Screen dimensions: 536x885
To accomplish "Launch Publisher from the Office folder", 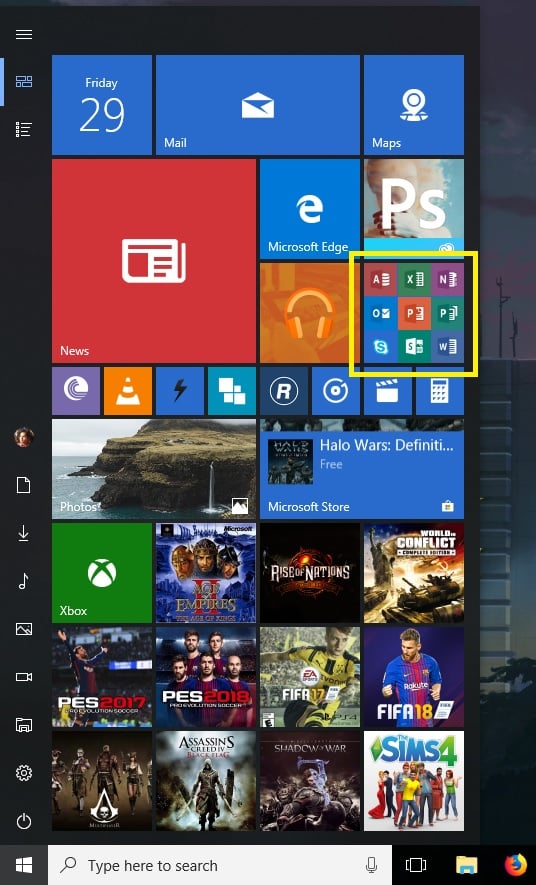I will pyautogui.click(x=448, y=313).
